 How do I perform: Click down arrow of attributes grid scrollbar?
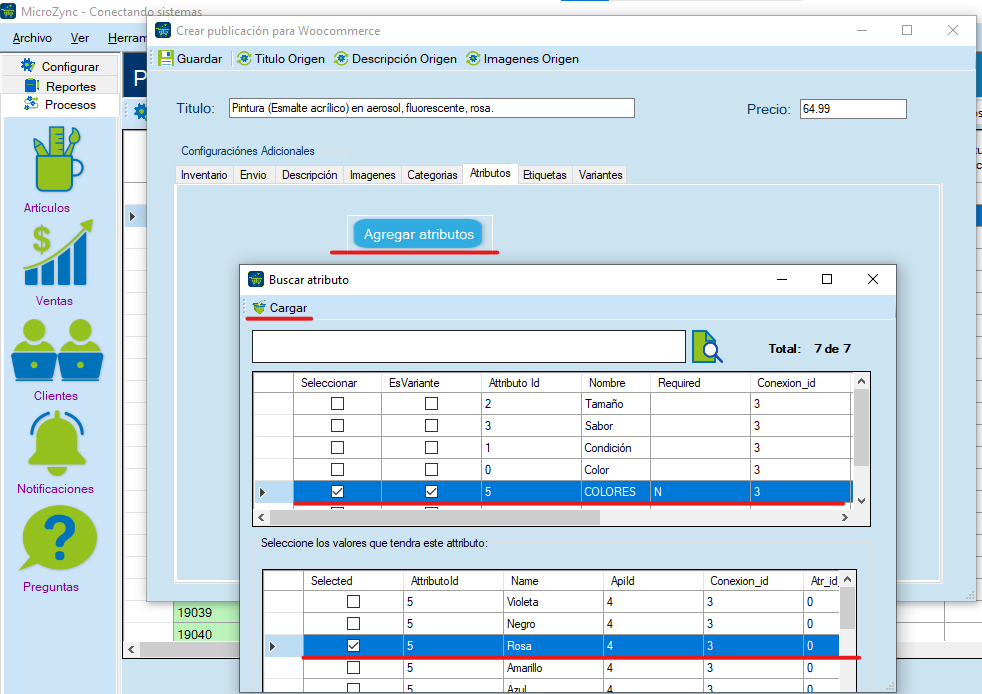tap(861, 500)
